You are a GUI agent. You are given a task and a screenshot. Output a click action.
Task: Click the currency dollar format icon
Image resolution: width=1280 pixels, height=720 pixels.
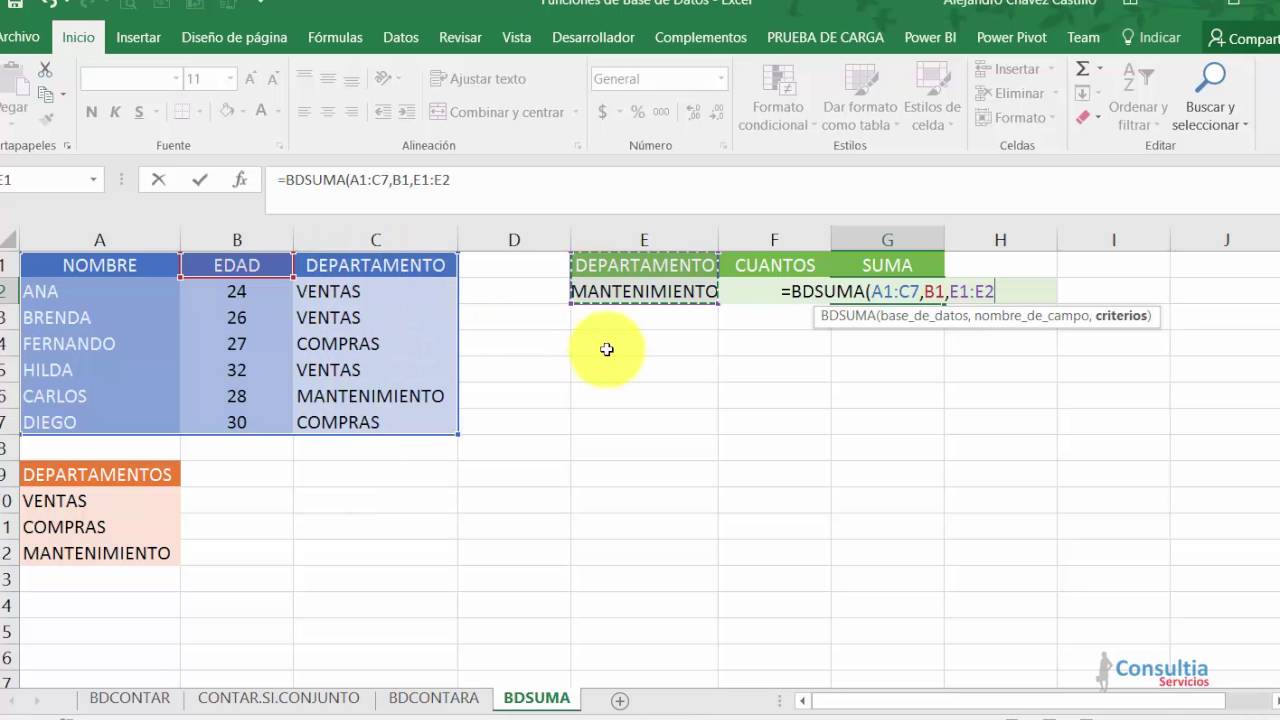[602, 112]
